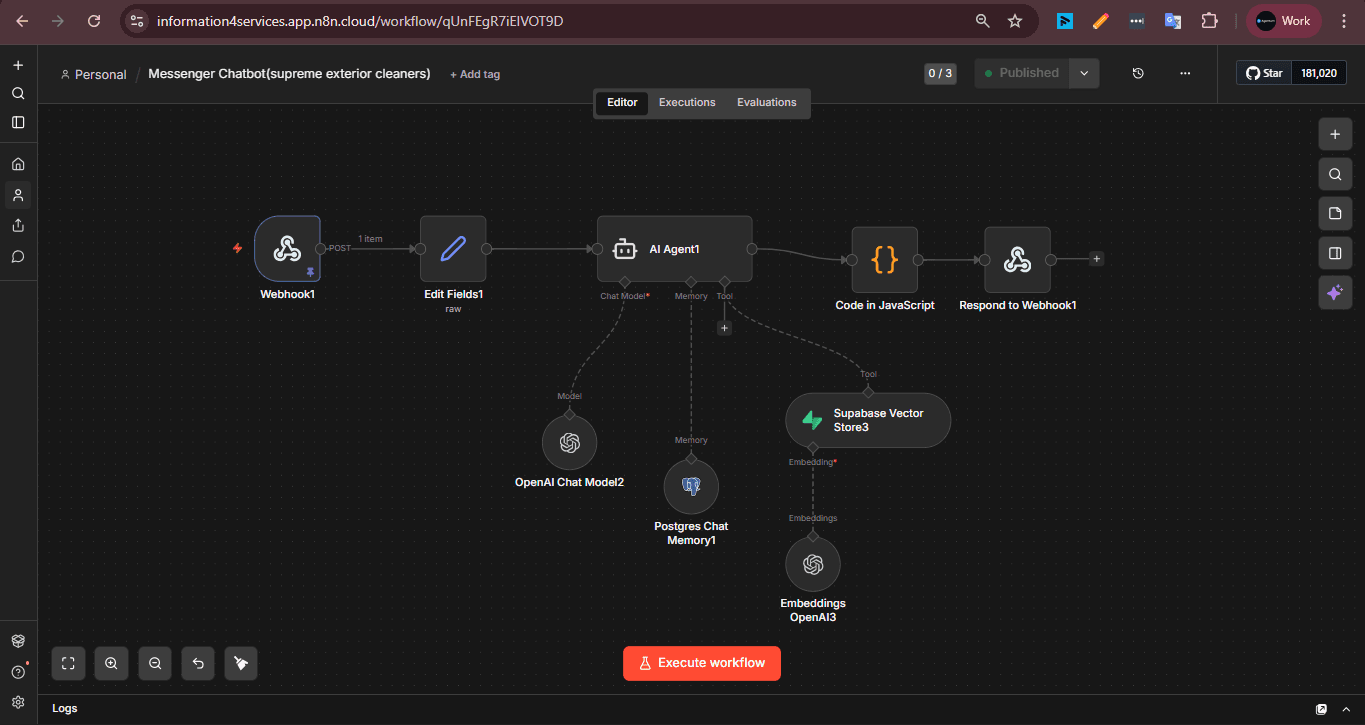Pop out the Logs panel
This screenshot has height=725, width=1365.
point(1322,709)
